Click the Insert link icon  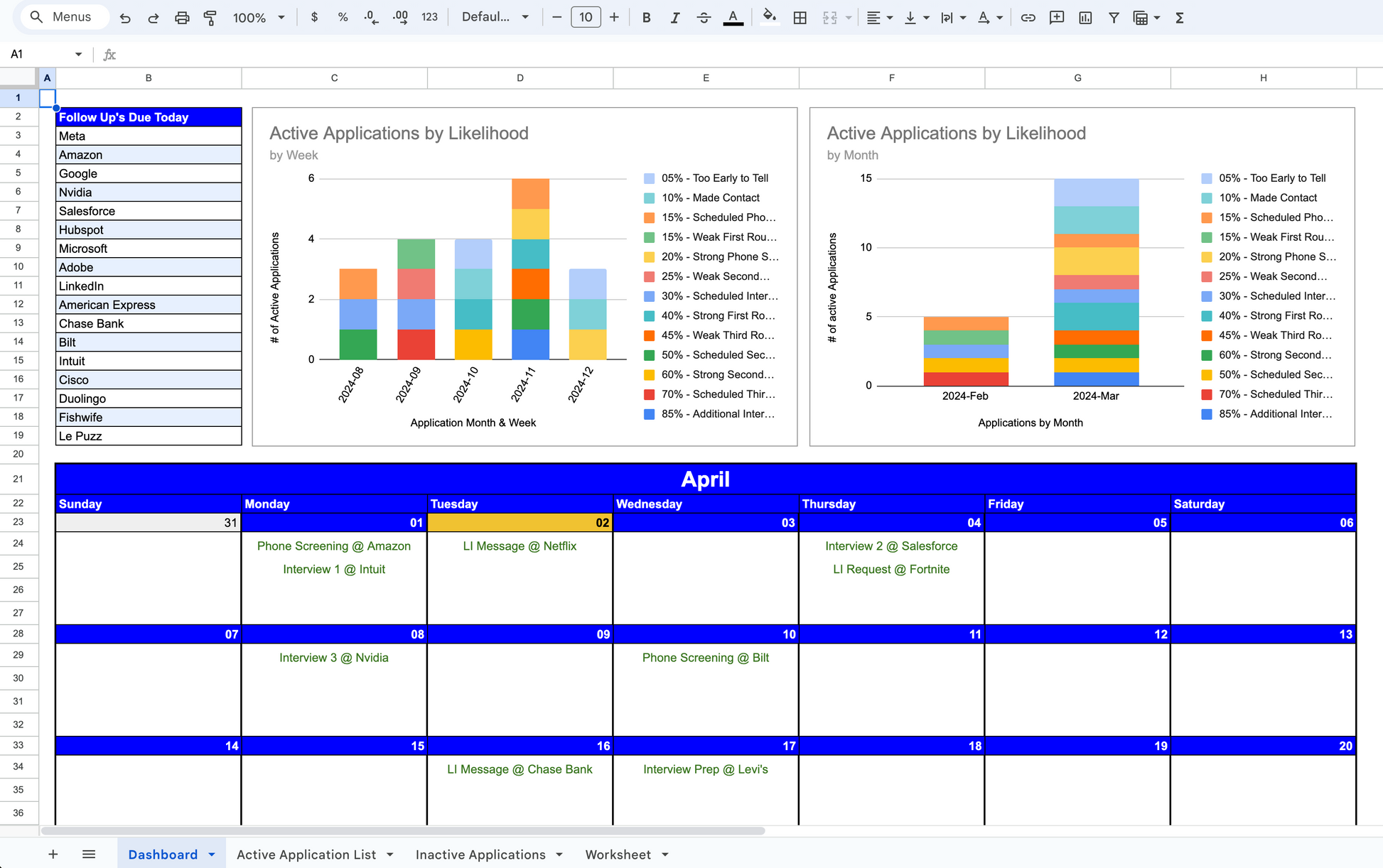1028,18
